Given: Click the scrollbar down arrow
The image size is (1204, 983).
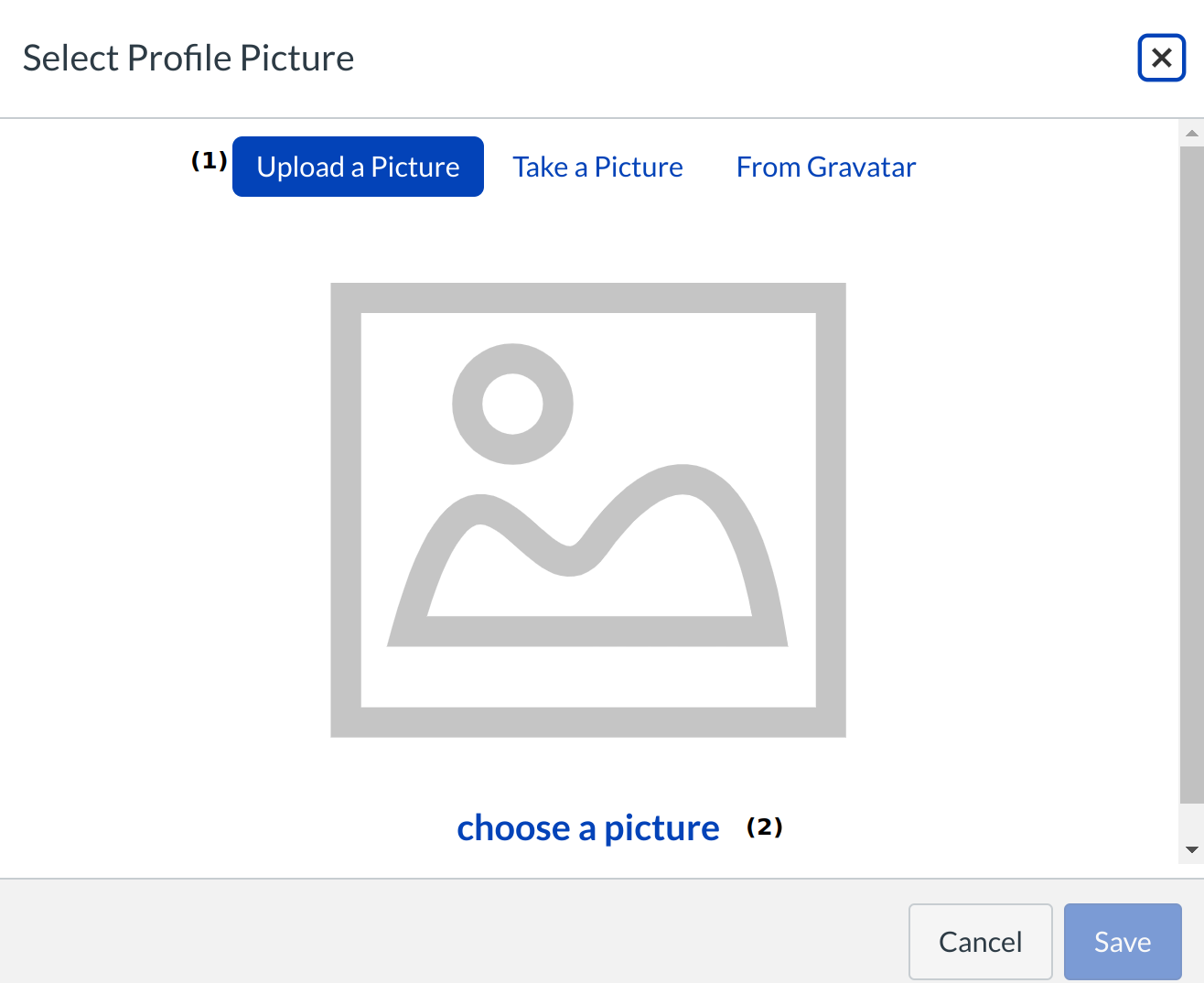Looking at the screenshot, I should point(1191,849).
